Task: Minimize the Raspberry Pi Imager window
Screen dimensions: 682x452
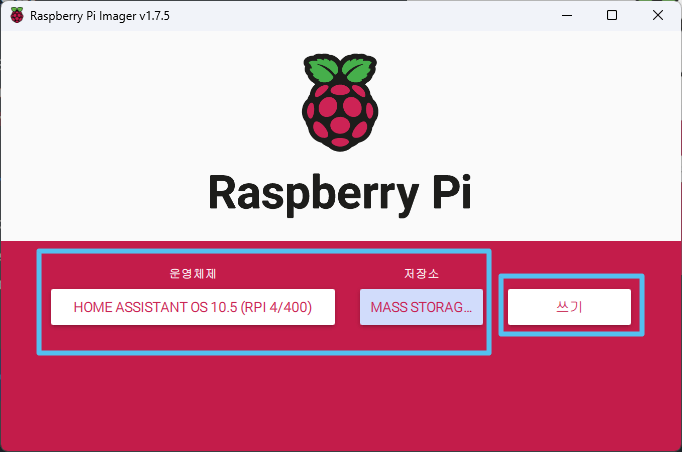Action: [x=567, y=16]
